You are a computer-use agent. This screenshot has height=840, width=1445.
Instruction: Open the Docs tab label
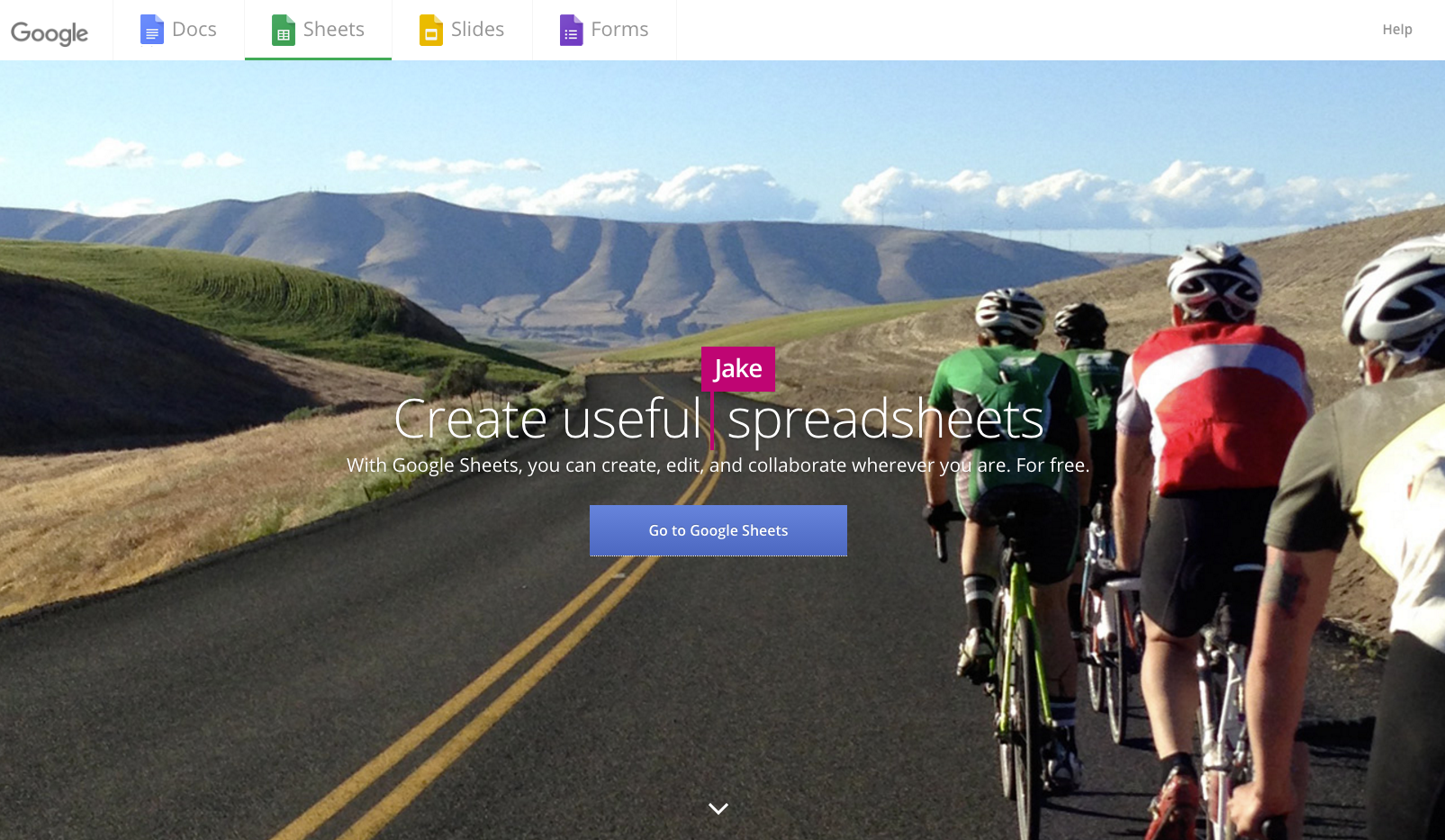coord(194,30)
